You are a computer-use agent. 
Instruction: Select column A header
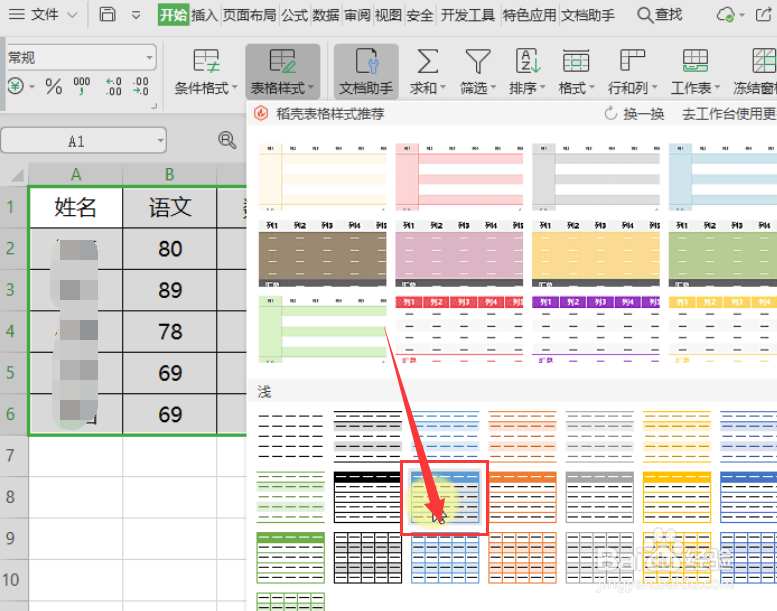(x=75, y=174)
